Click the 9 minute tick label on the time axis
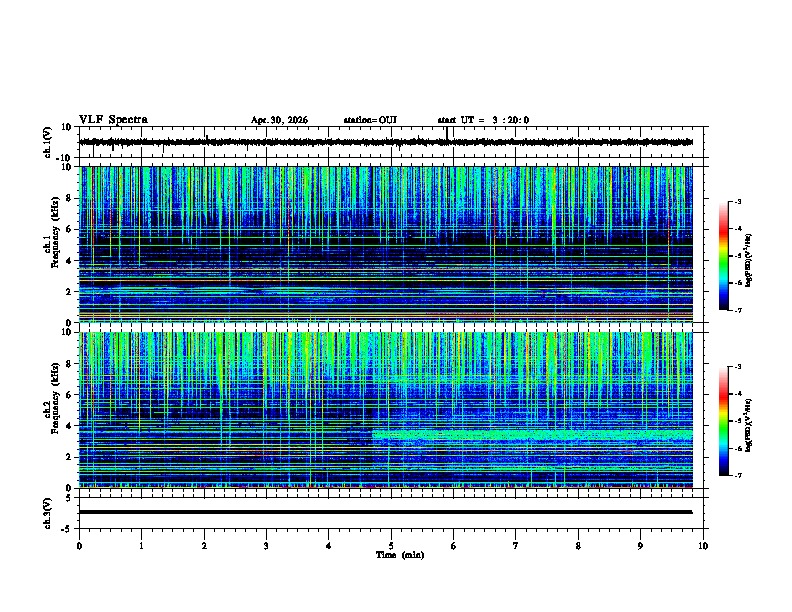 pyautogui.click(x=640, y=546)
